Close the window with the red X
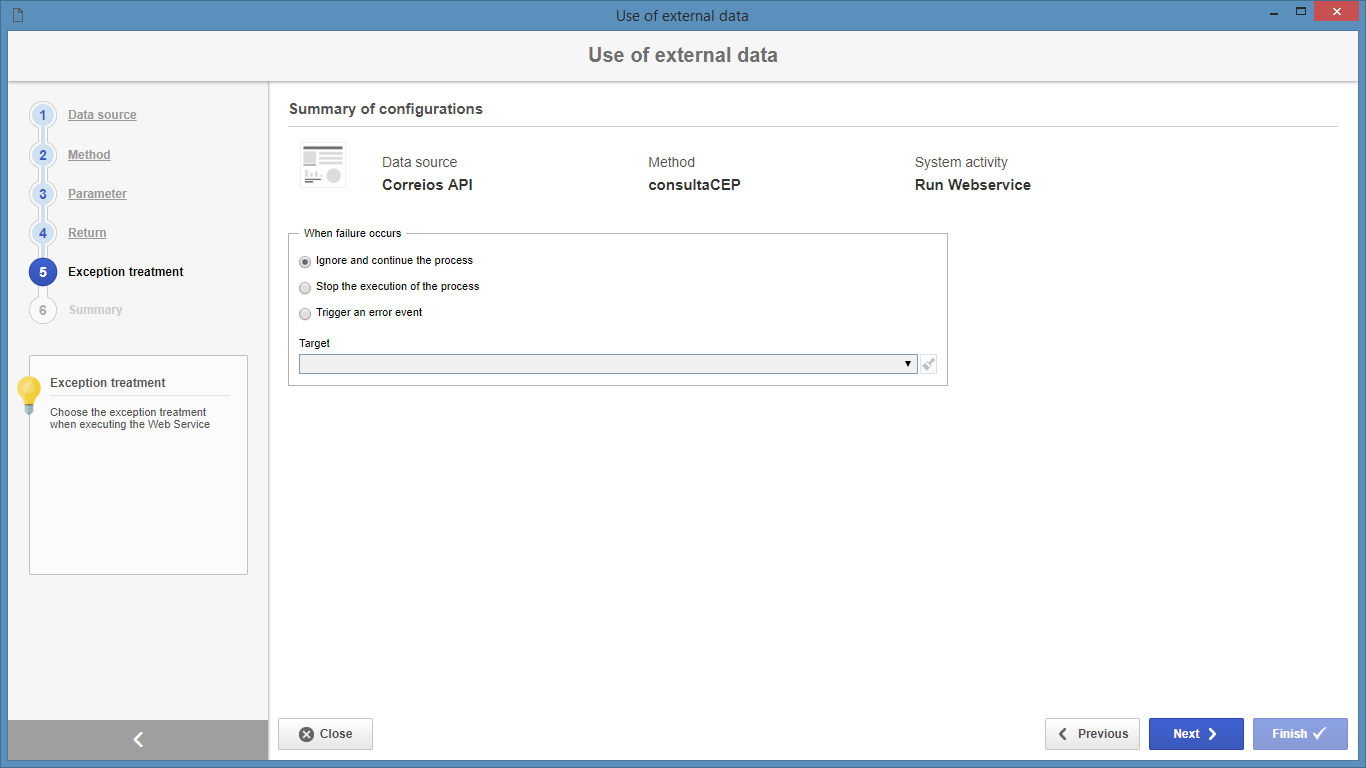Viewport: 1366px width, 768px height. coord(1337,12)
